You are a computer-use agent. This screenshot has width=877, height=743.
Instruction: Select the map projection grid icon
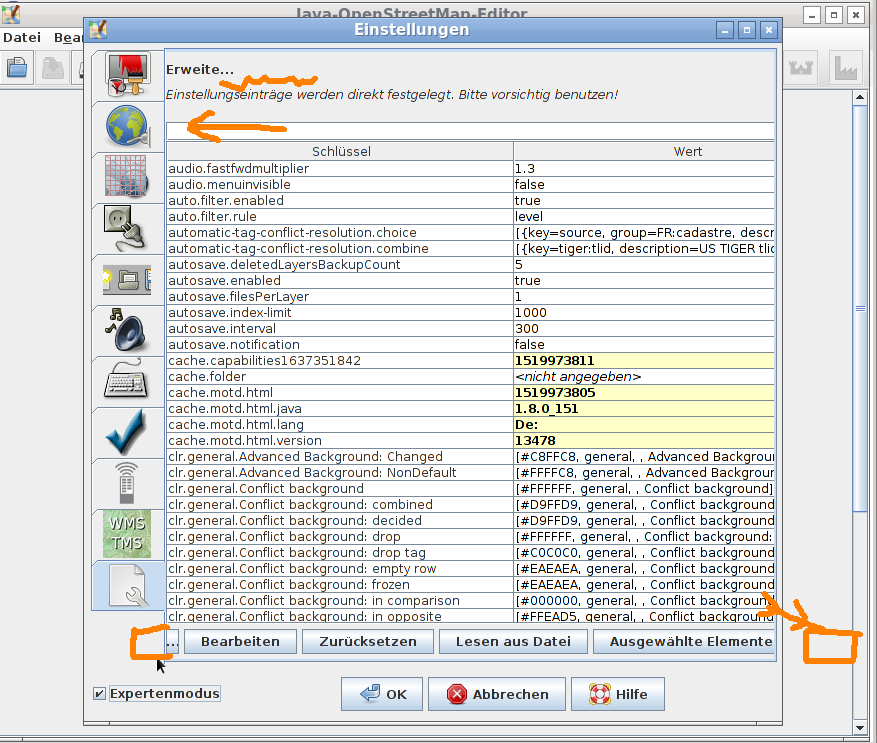click(127, 178)
